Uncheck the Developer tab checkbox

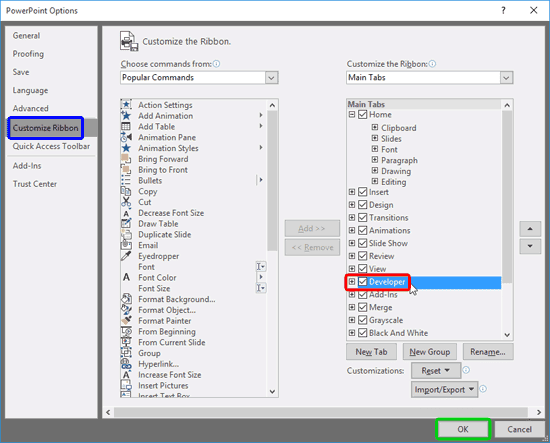click(363, 282)
